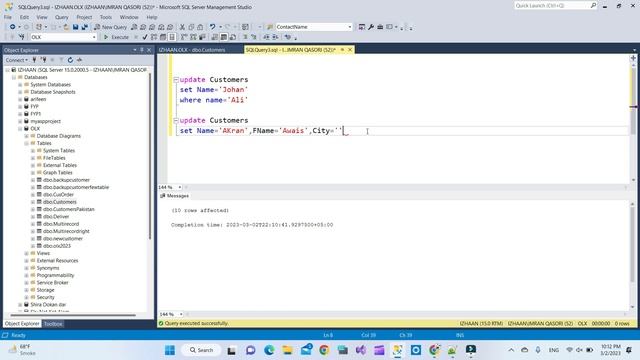Click the Increase Indent icon
The height and width of the screenshot is (360, 640).
pyautogui.click(x=275, y=37)
